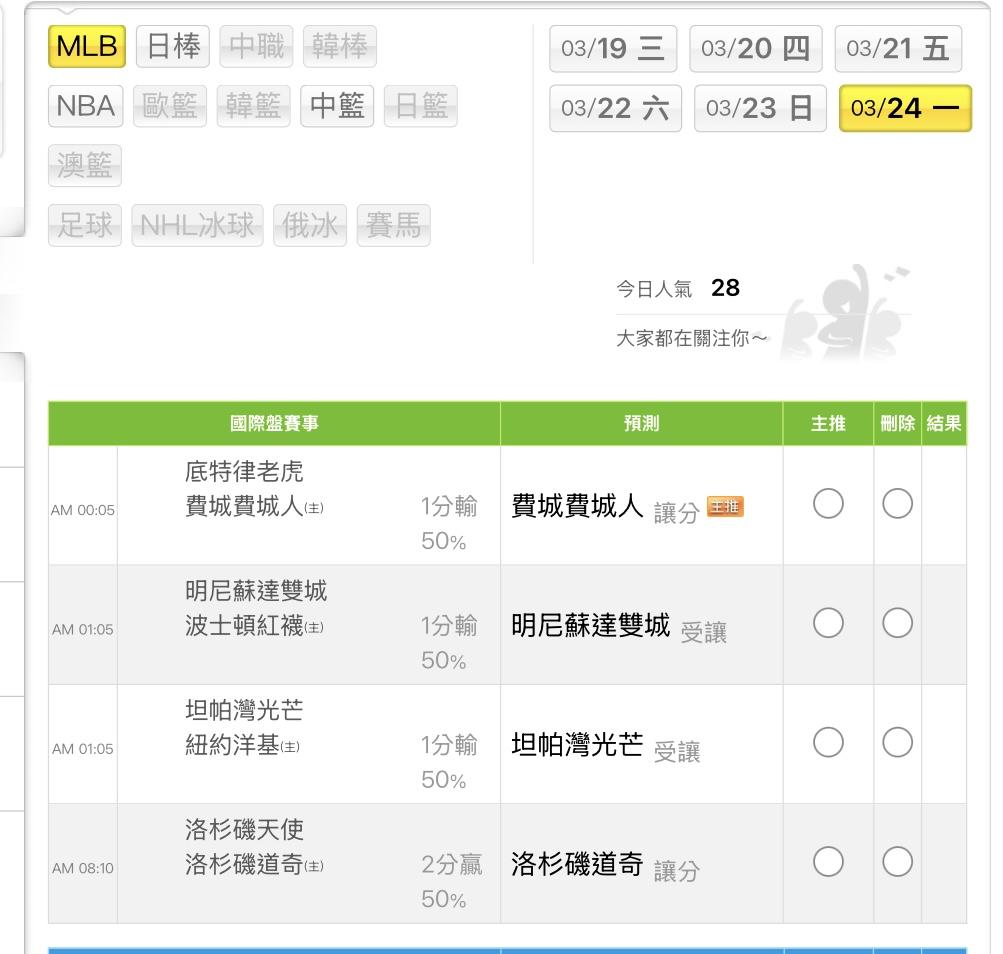Screen dimensions: 1003x954
Task: Pick the 03/21 五 date
Action: click(898, 49)
